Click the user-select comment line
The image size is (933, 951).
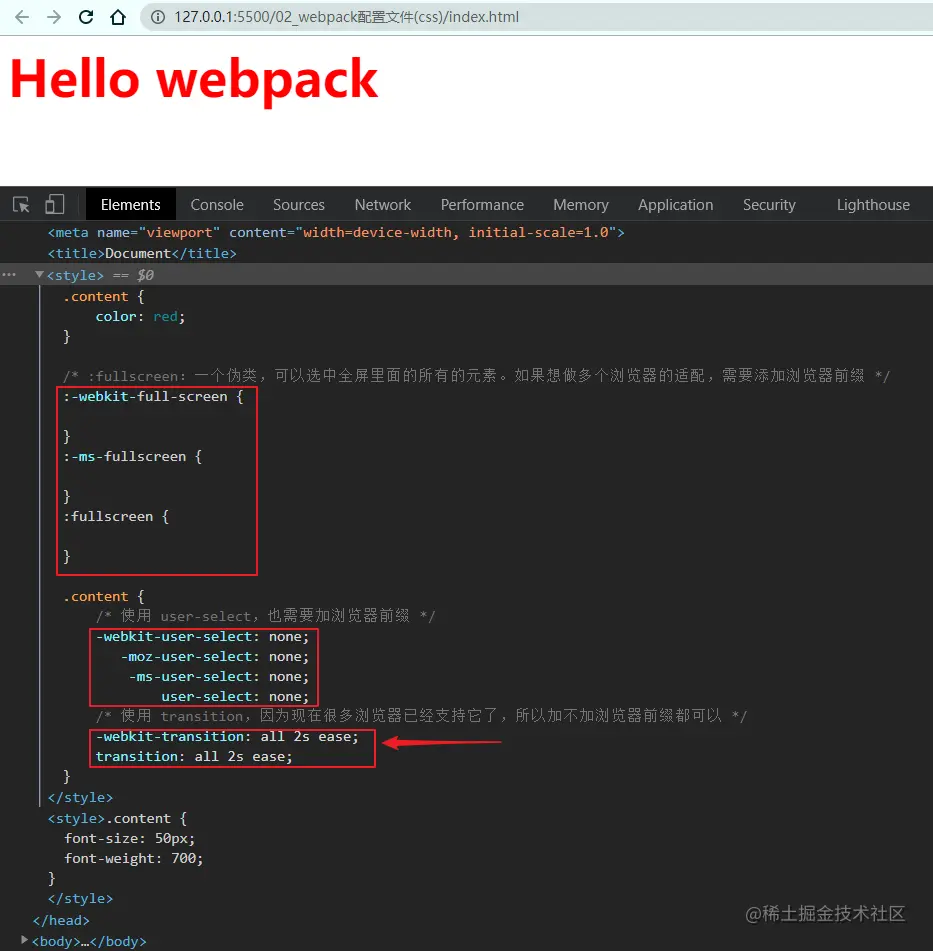pyautogui.click(x=265, y=616)
